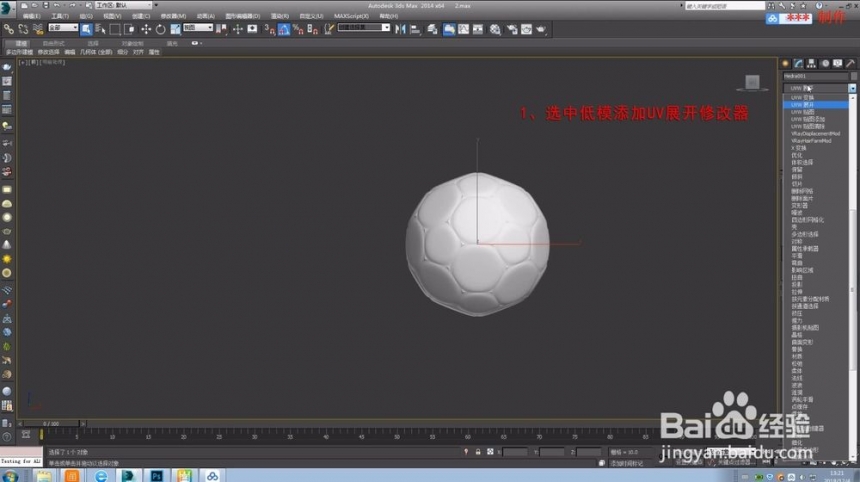Screen dimensions: 860x482
Task: Open Internet Explorer from the taskbar
Action: 100,475
